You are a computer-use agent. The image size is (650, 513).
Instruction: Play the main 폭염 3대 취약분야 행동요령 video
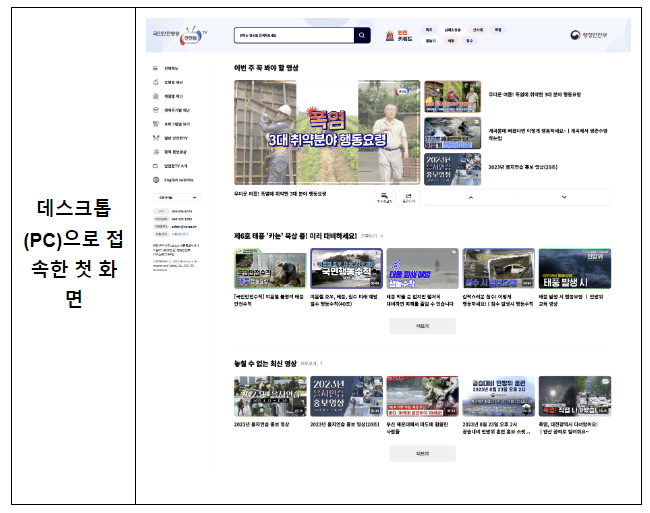[327, 132]
